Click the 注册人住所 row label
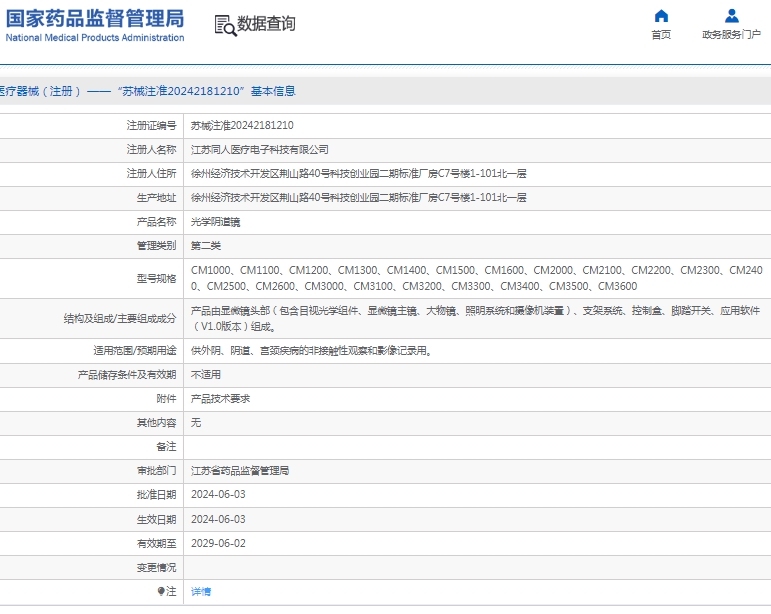The height and width of the screenshot is (614, 771). click(151, 174)
